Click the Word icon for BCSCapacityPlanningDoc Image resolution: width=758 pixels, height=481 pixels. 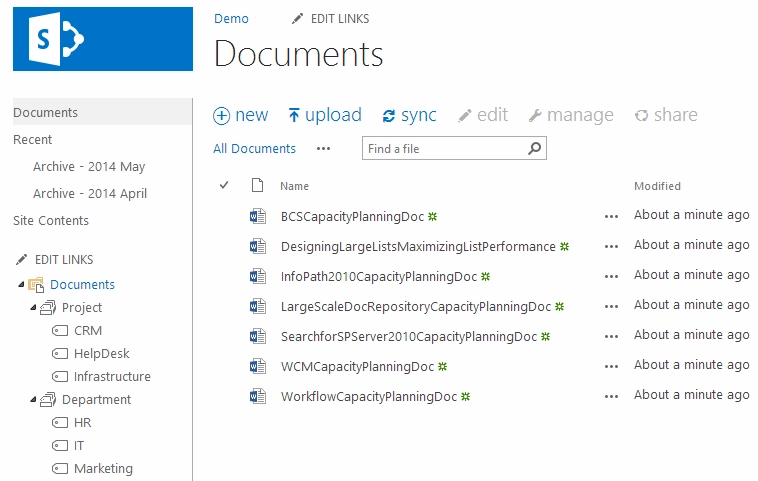[258, 216]
